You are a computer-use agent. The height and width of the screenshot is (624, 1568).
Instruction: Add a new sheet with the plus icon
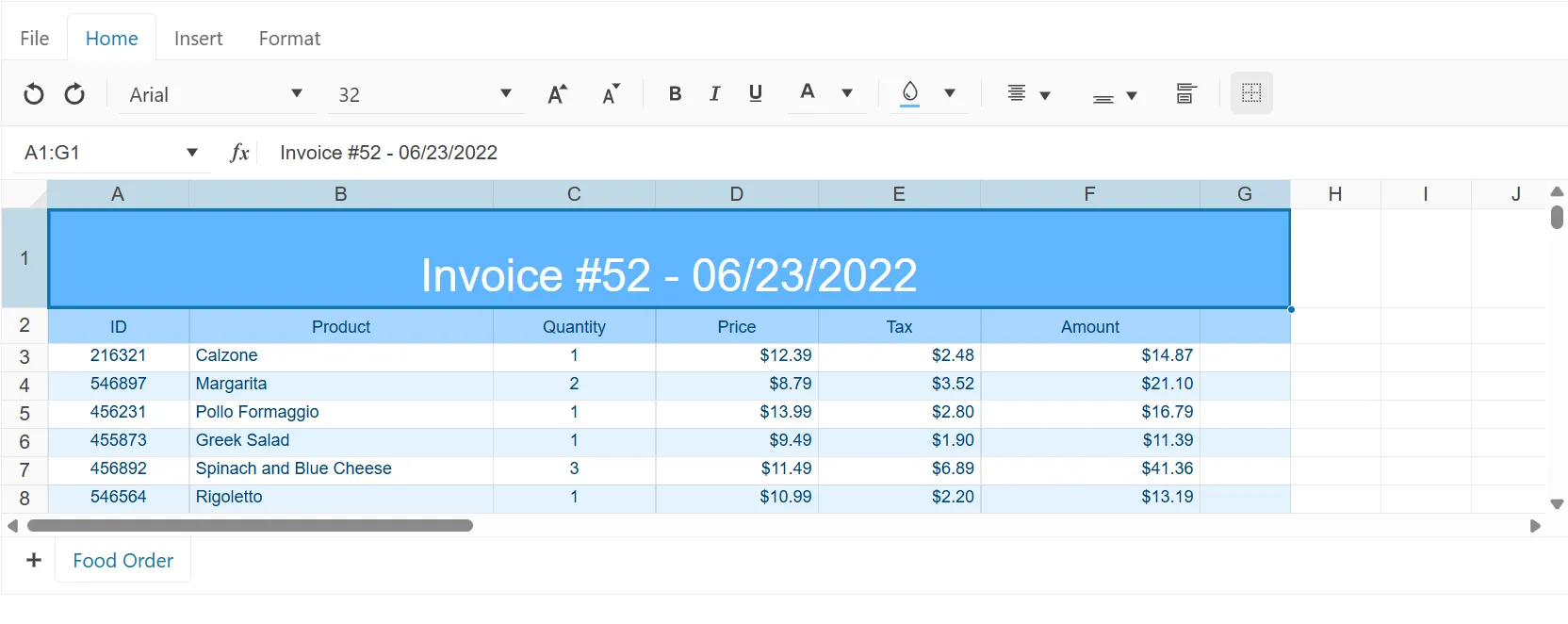click(34, 561)
